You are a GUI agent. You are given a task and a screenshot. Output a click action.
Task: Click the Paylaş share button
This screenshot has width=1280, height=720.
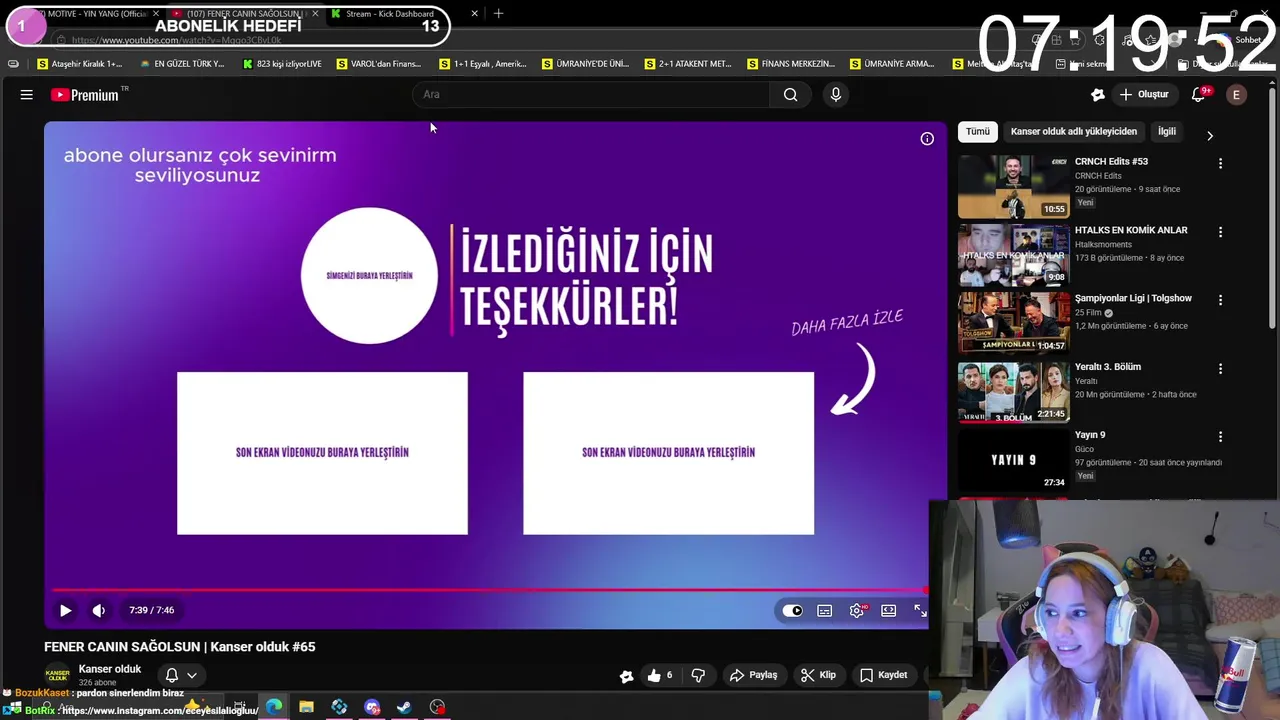753,675
